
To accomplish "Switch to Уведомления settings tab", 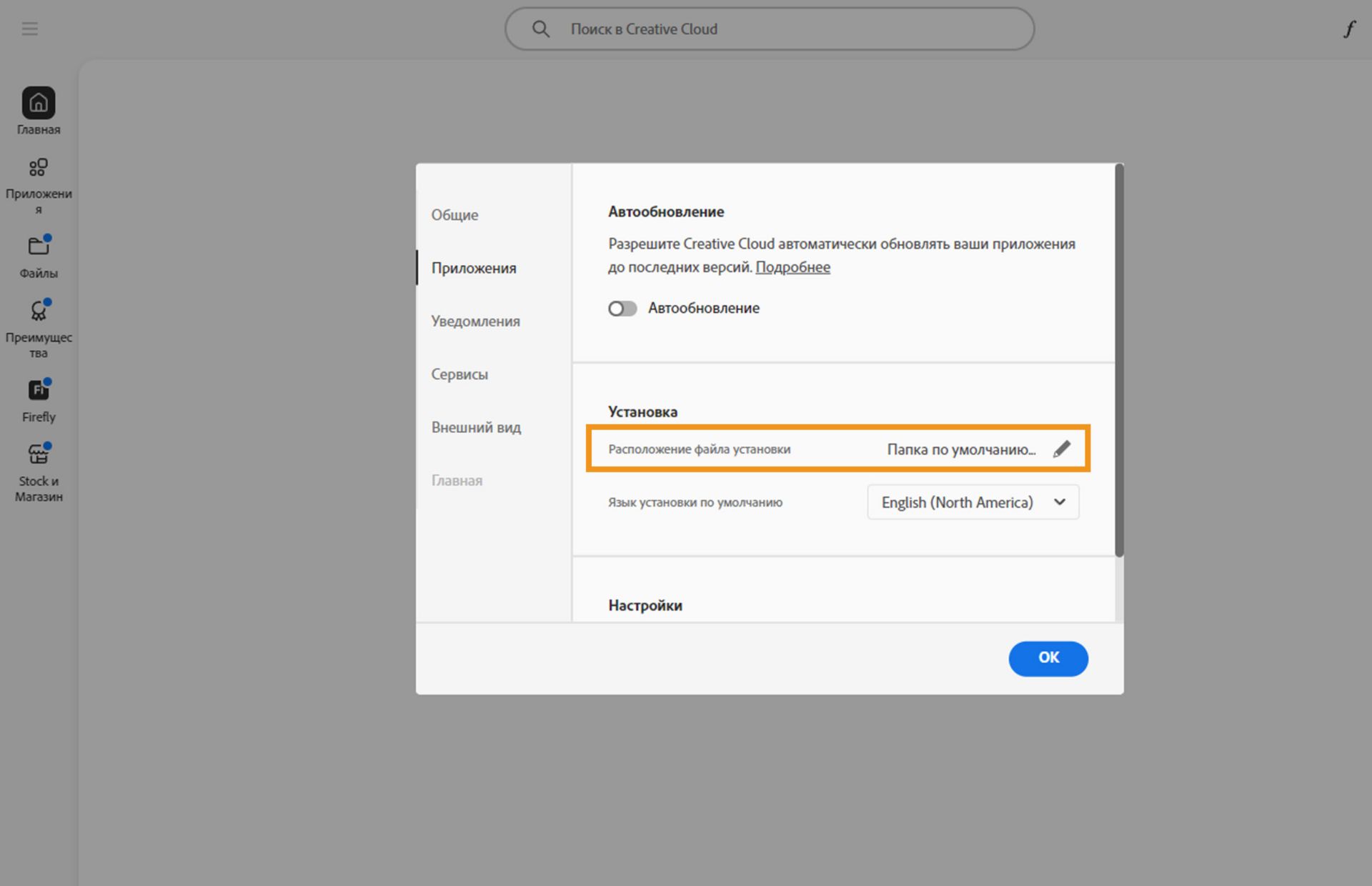I will coord(475,322).
